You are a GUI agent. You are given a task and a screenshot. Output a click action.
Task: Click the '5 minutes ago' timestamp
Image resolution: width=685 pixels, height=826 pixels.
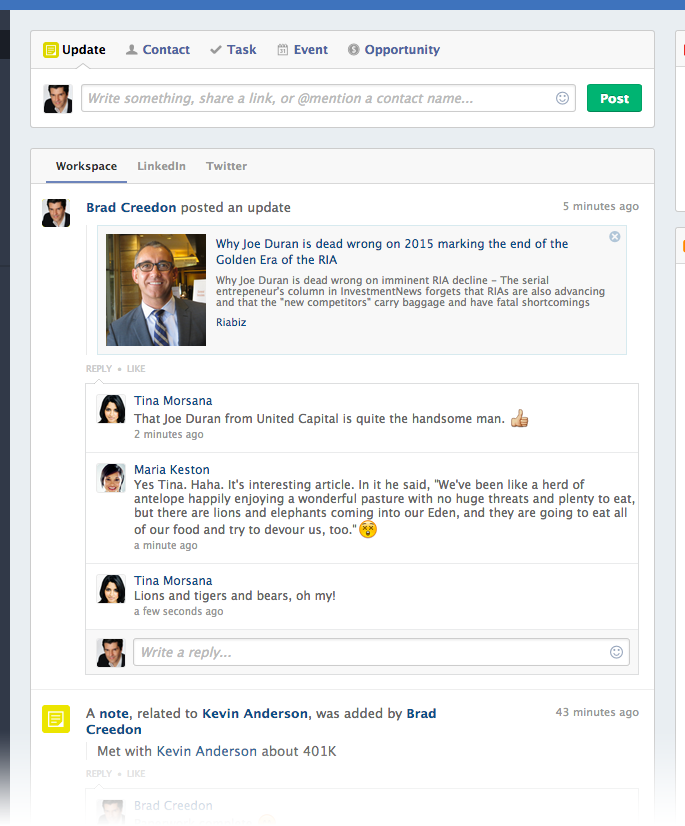pos(601,206)
